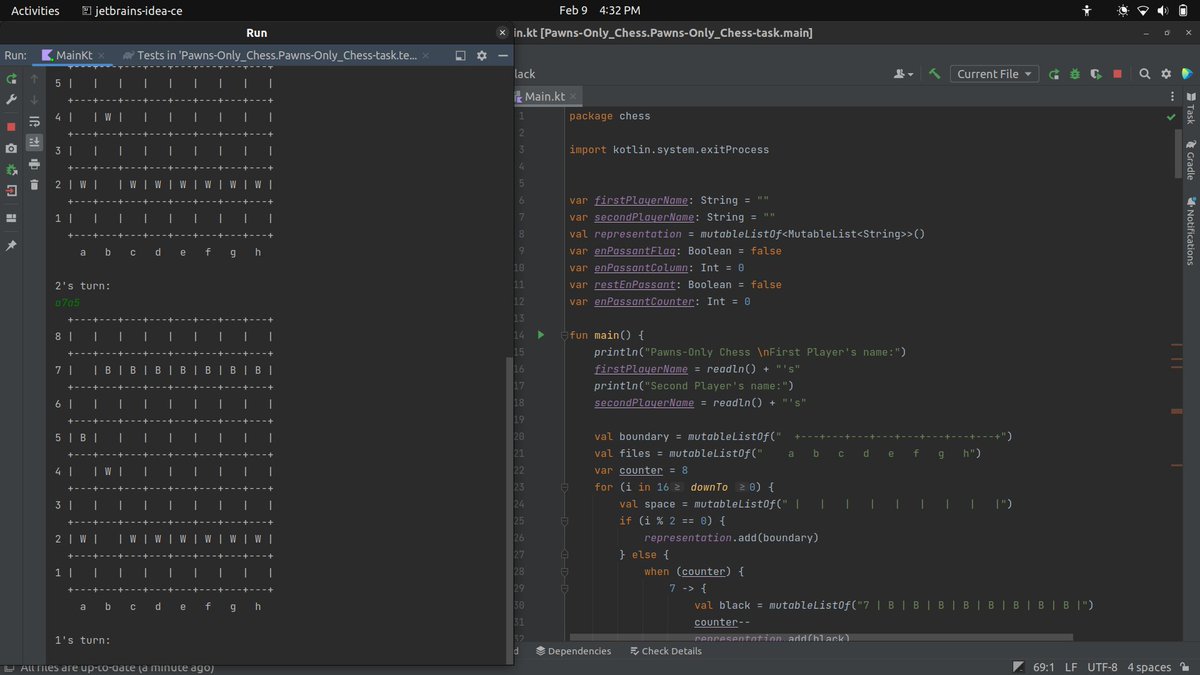Click console input line after 1's turn
The width and height of the screenshot is (1200, 675).
pos(280,657)
